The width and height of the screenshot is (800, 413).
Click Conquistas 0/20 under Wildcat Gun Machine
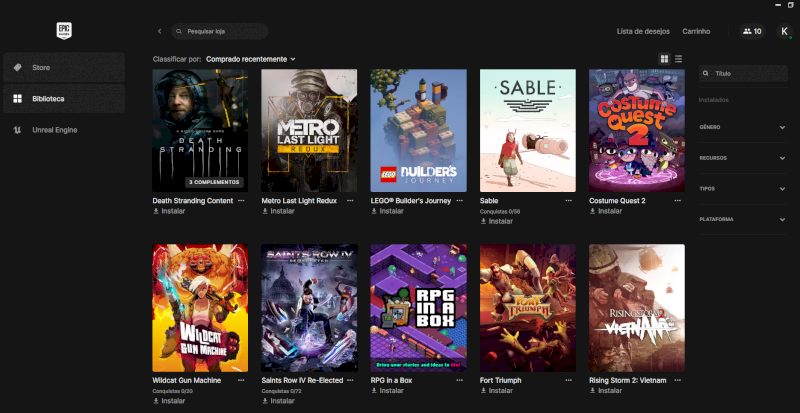(x=172, y=391)
